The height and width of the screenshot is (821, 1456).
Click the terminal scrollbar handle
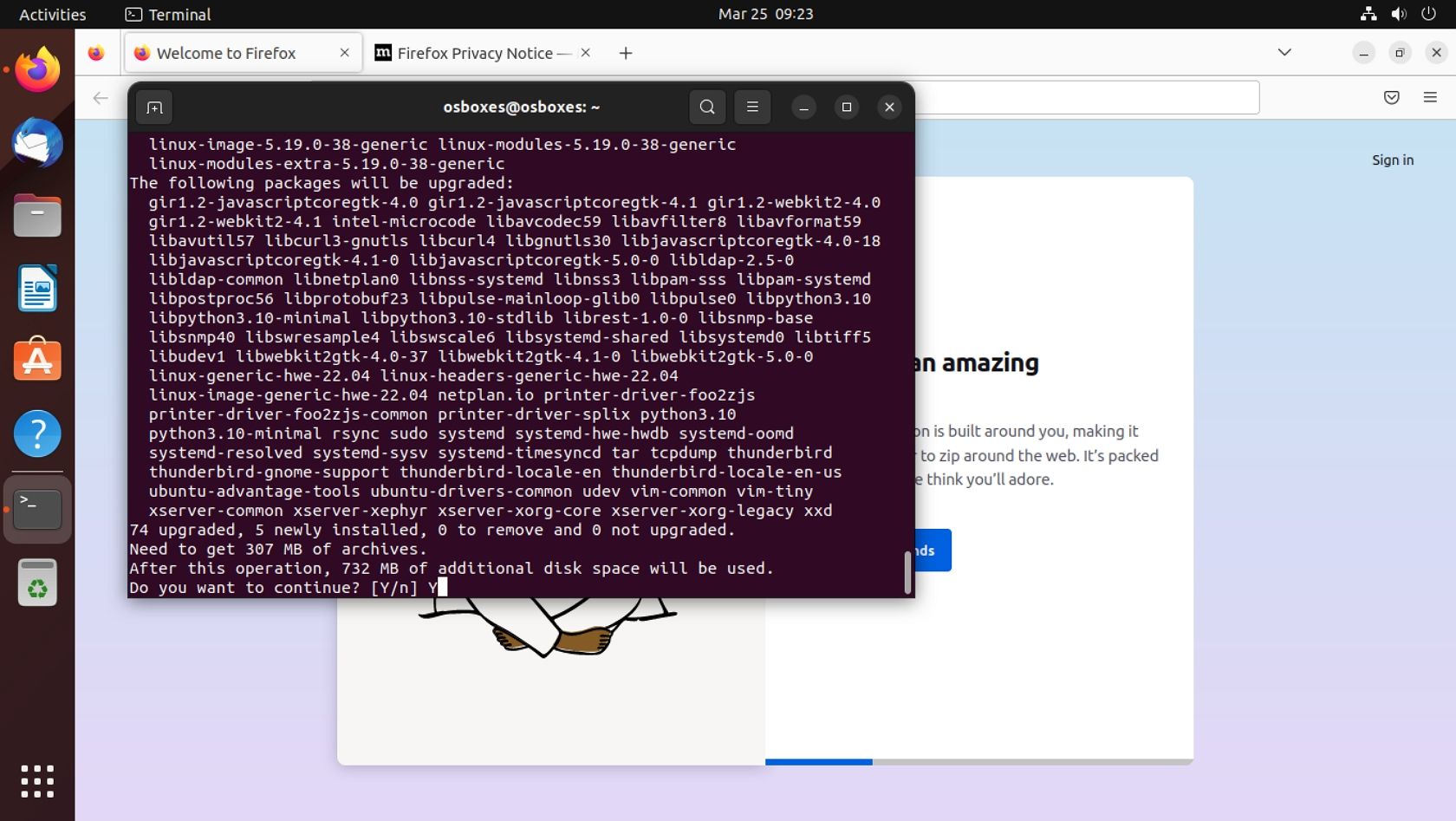[x=907, y=572]
